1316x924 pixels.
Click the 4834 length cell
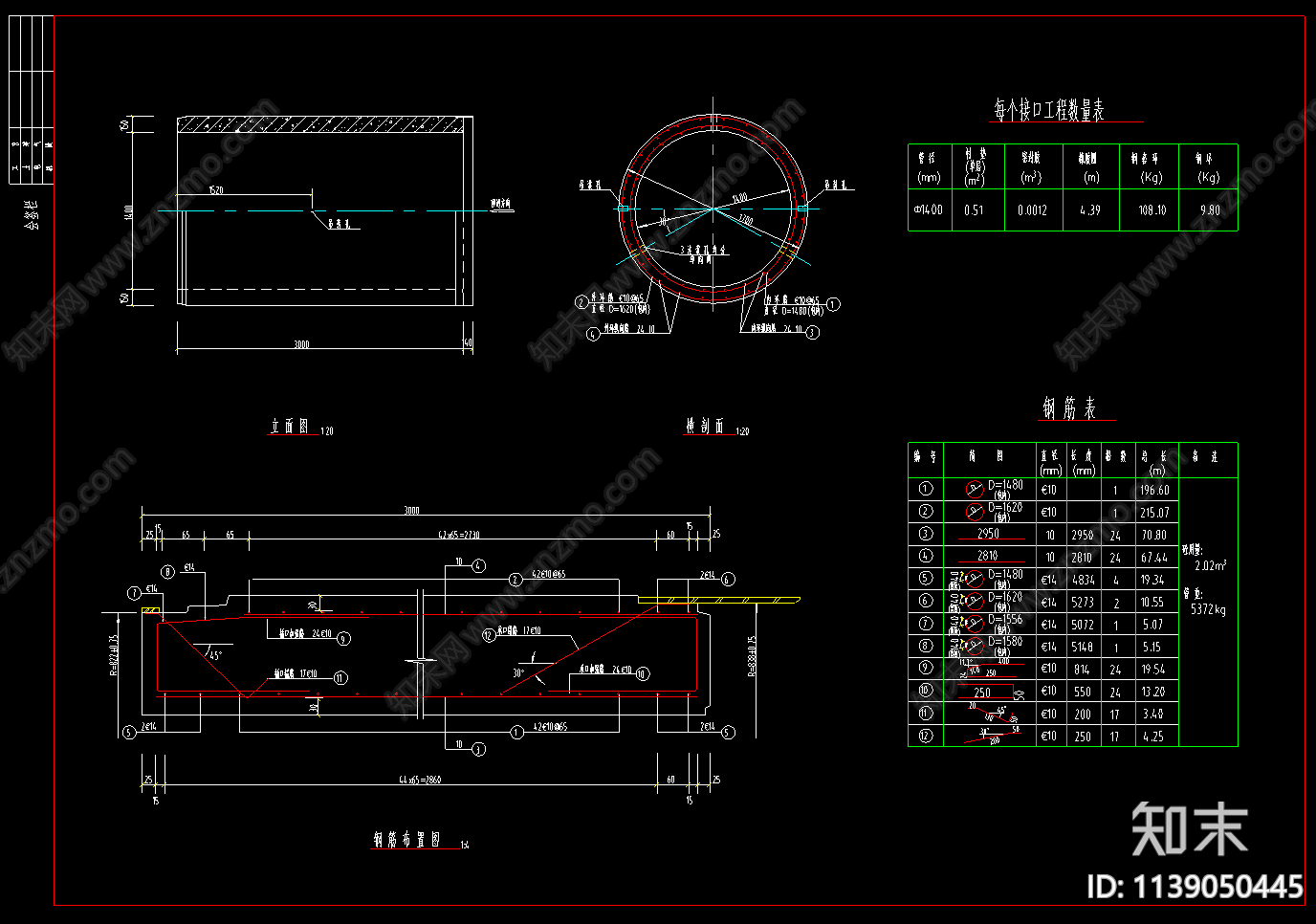click(x=1083, y=580)
